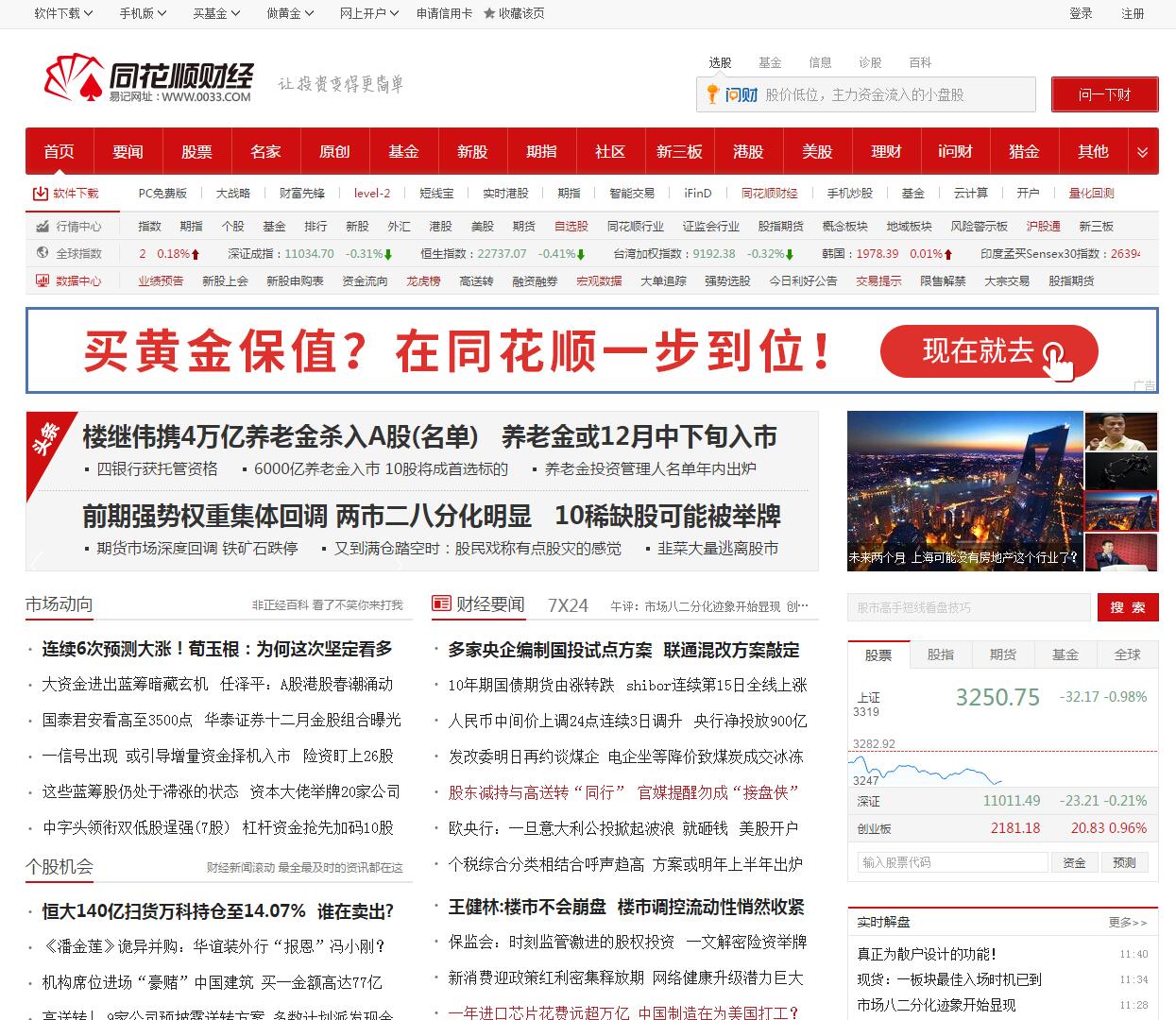Click the 注册 link

1133,13
